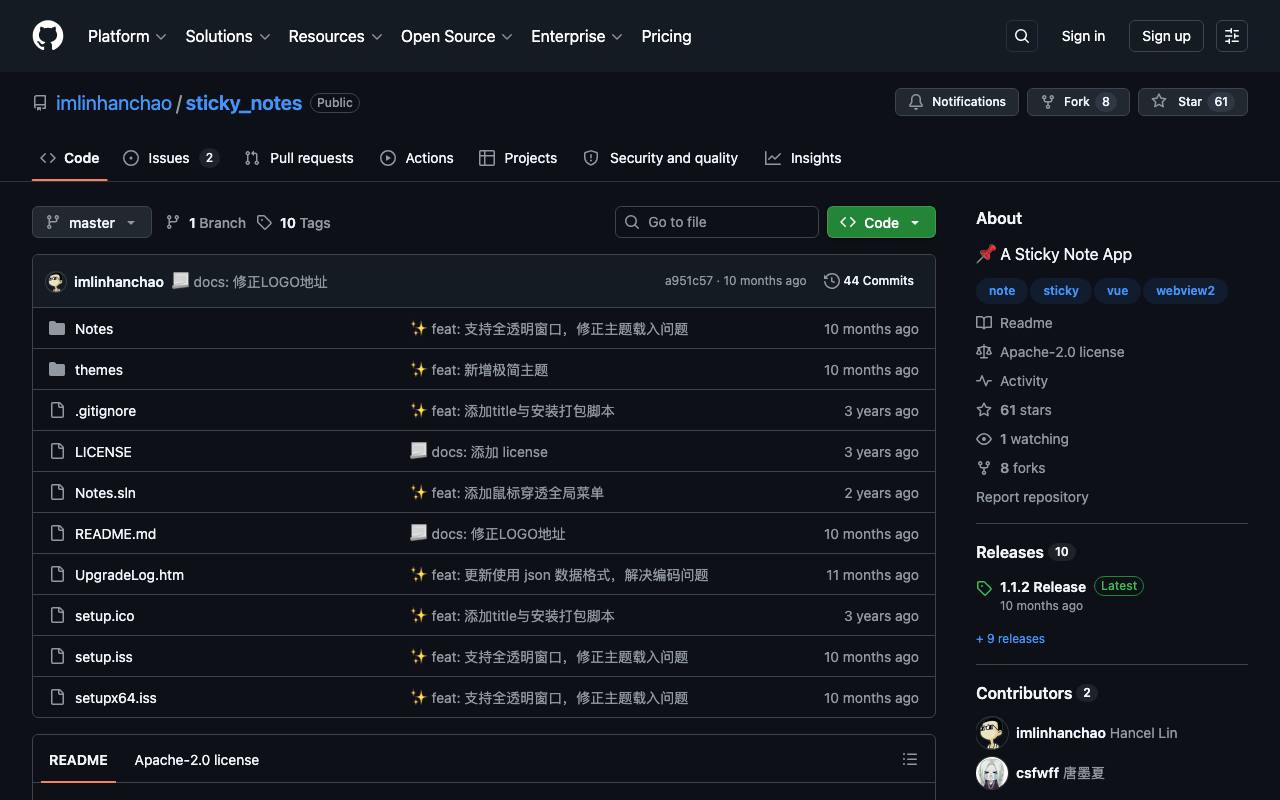Open the 1 Branch link
The height and width of the screenshot is (800, 1280).
[206, 223]
